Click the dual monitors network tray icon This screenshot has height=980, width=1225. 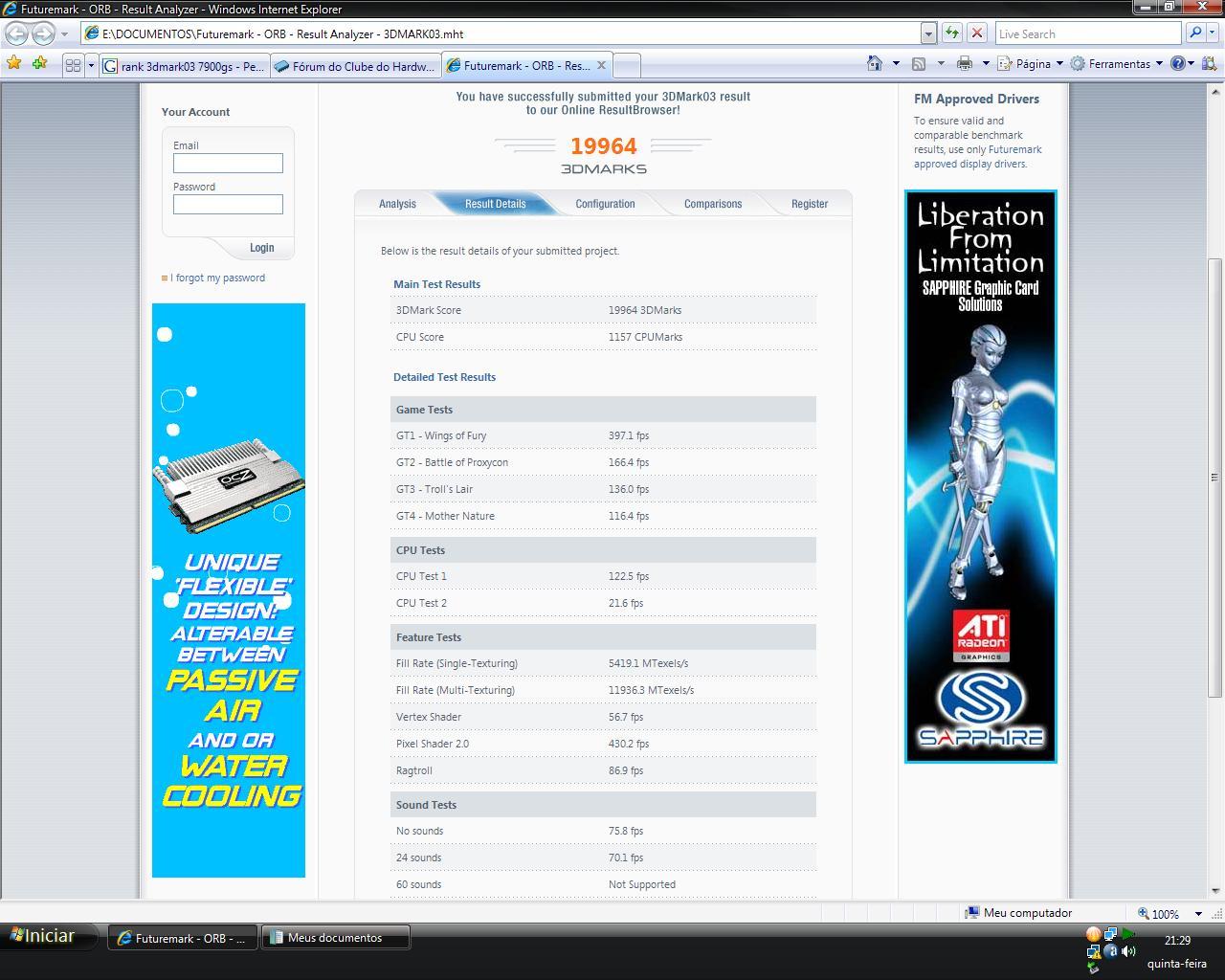tap(1111, 934)
